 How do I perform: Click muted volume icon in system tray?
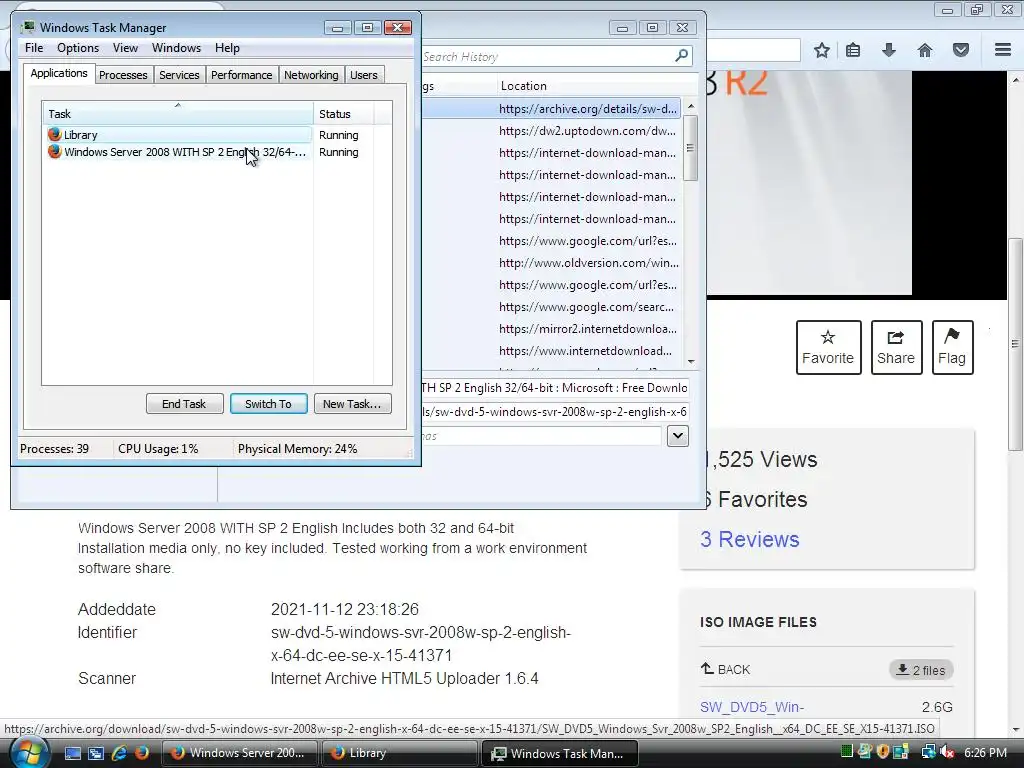947,752
